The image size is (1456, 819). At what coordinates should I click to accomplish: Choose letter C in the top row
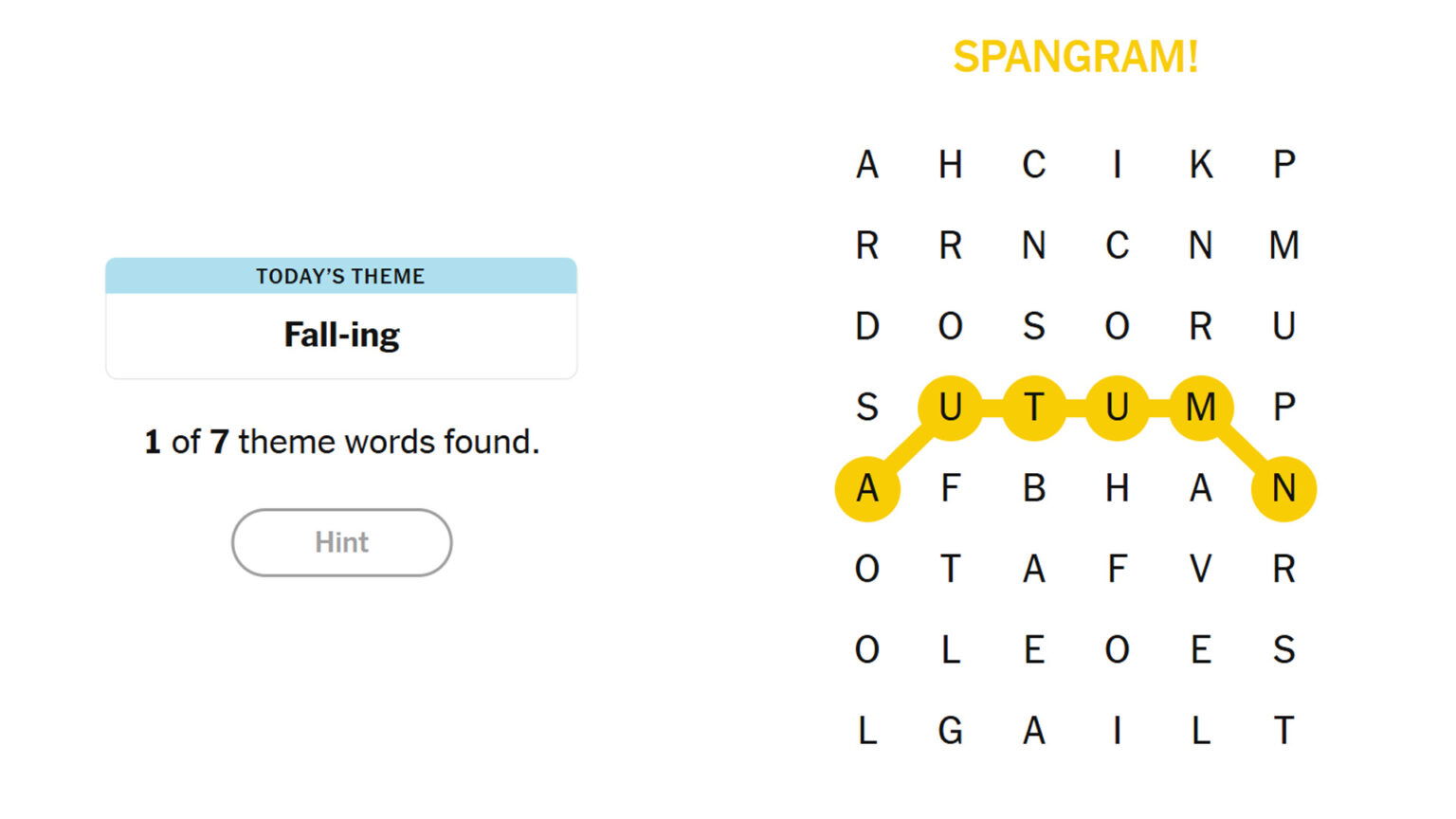click(x=1033, y=165)
